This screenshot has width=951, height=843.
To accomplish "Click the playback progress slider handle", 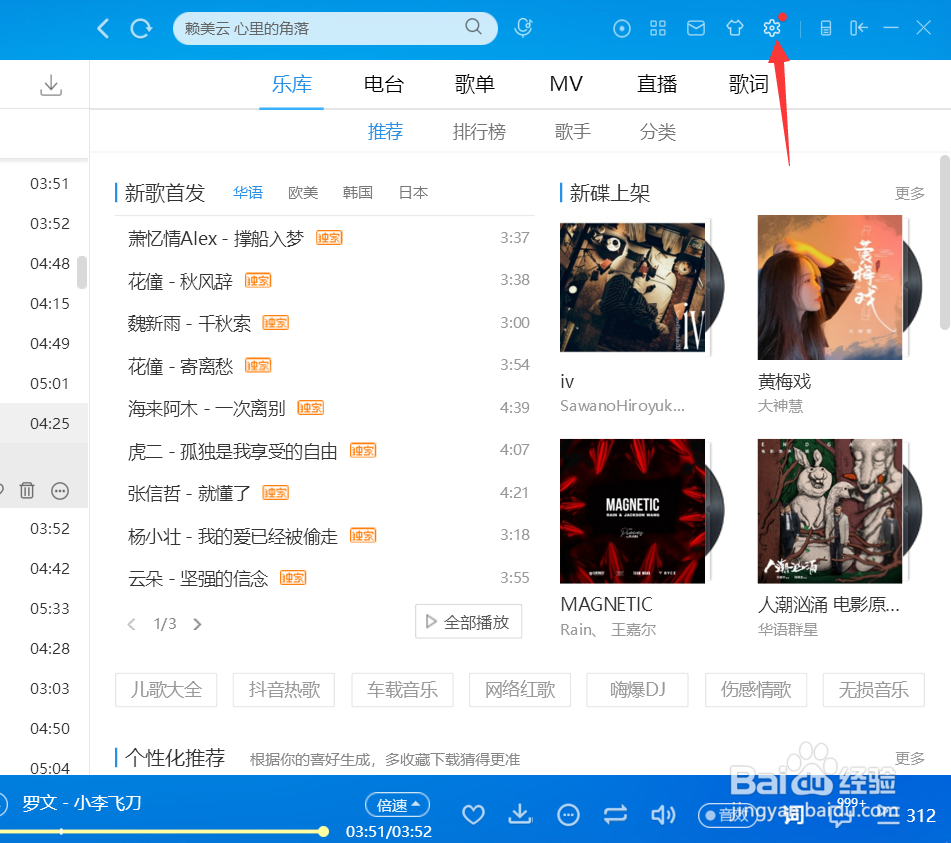I will (x=323, y=831).
